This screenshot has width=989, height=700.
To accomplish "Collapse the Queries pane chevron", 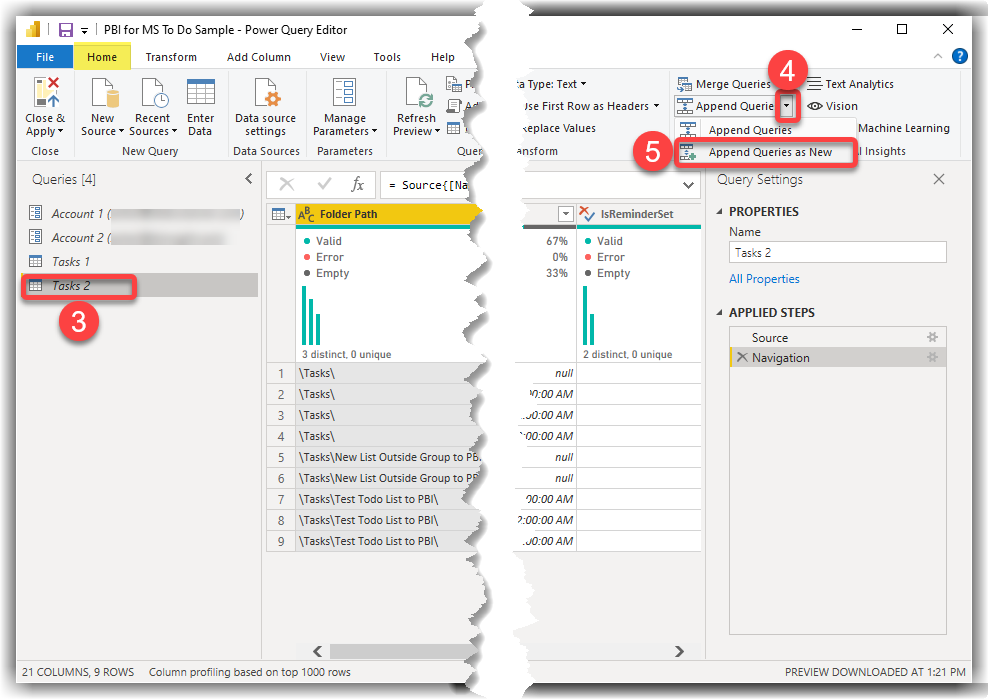I will click(x=249, y=179).
